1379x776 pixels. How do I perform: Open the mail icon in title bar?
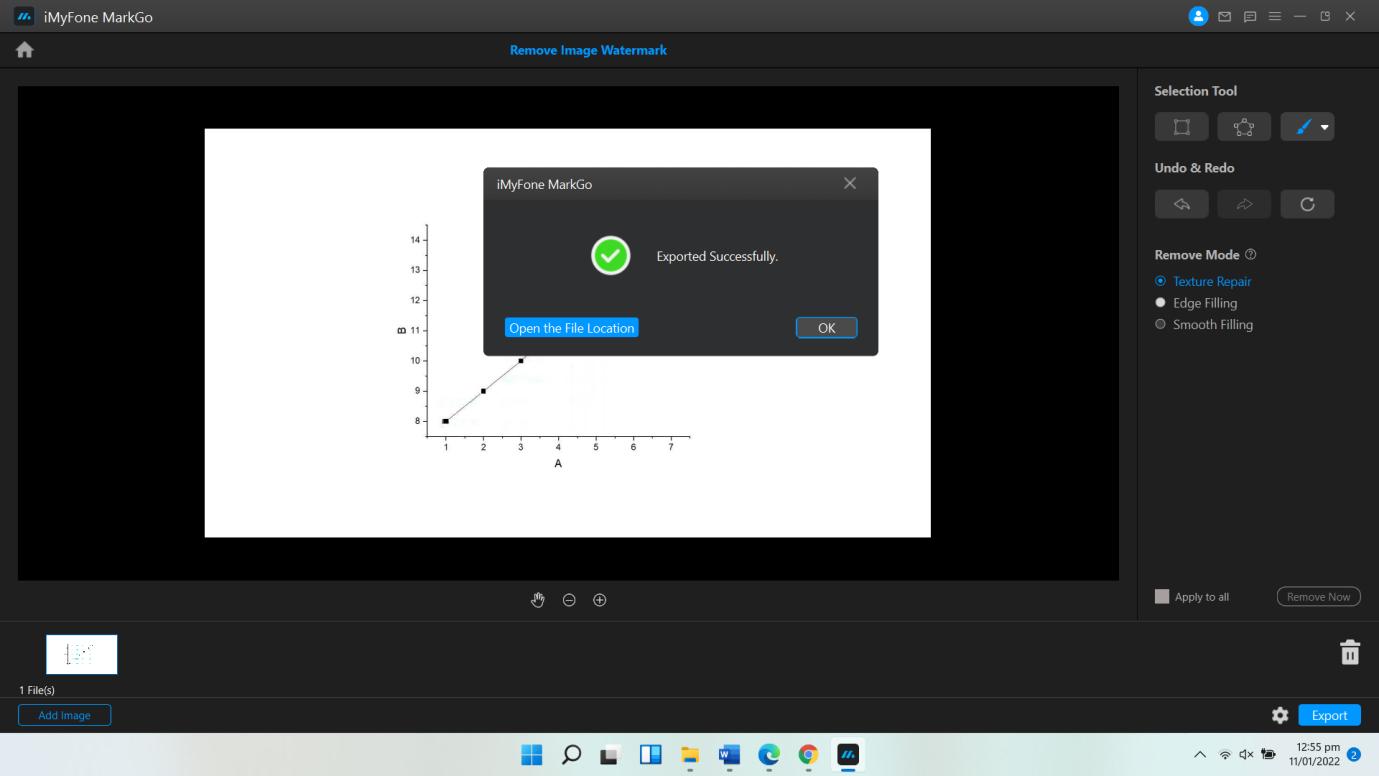[1226, 16]
